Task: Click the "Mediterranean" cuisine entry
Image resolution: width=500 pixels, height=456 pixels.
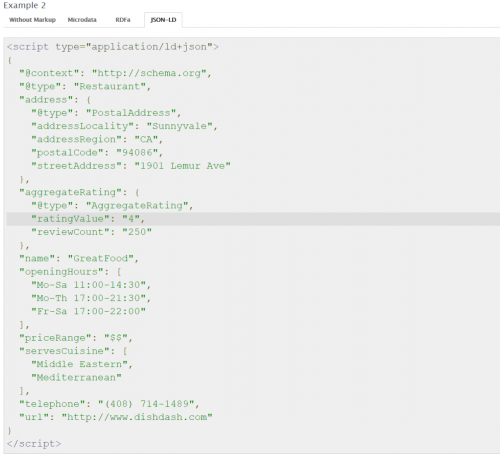Action: [76, 378]
